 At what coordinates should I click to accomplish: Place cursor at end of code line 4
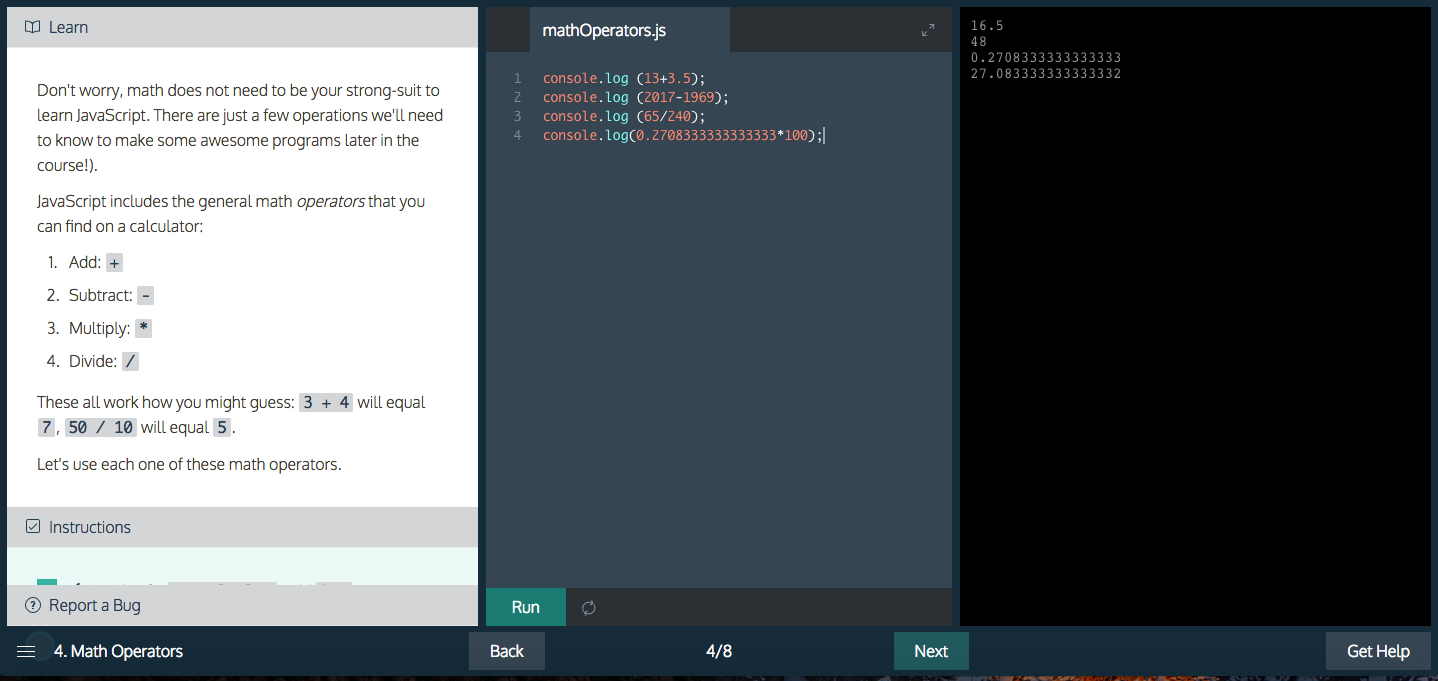(824, 135)
